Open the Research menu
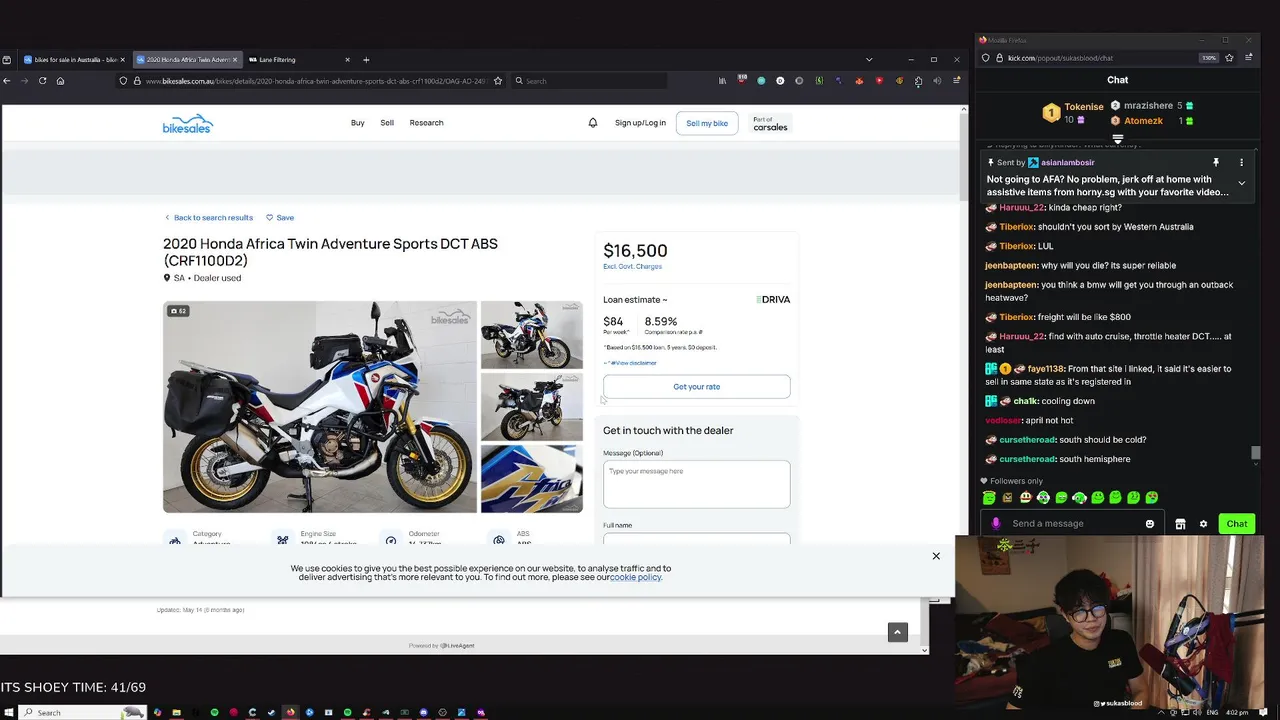The height and width of the screenshot is (720, 1280). (426, 123)
